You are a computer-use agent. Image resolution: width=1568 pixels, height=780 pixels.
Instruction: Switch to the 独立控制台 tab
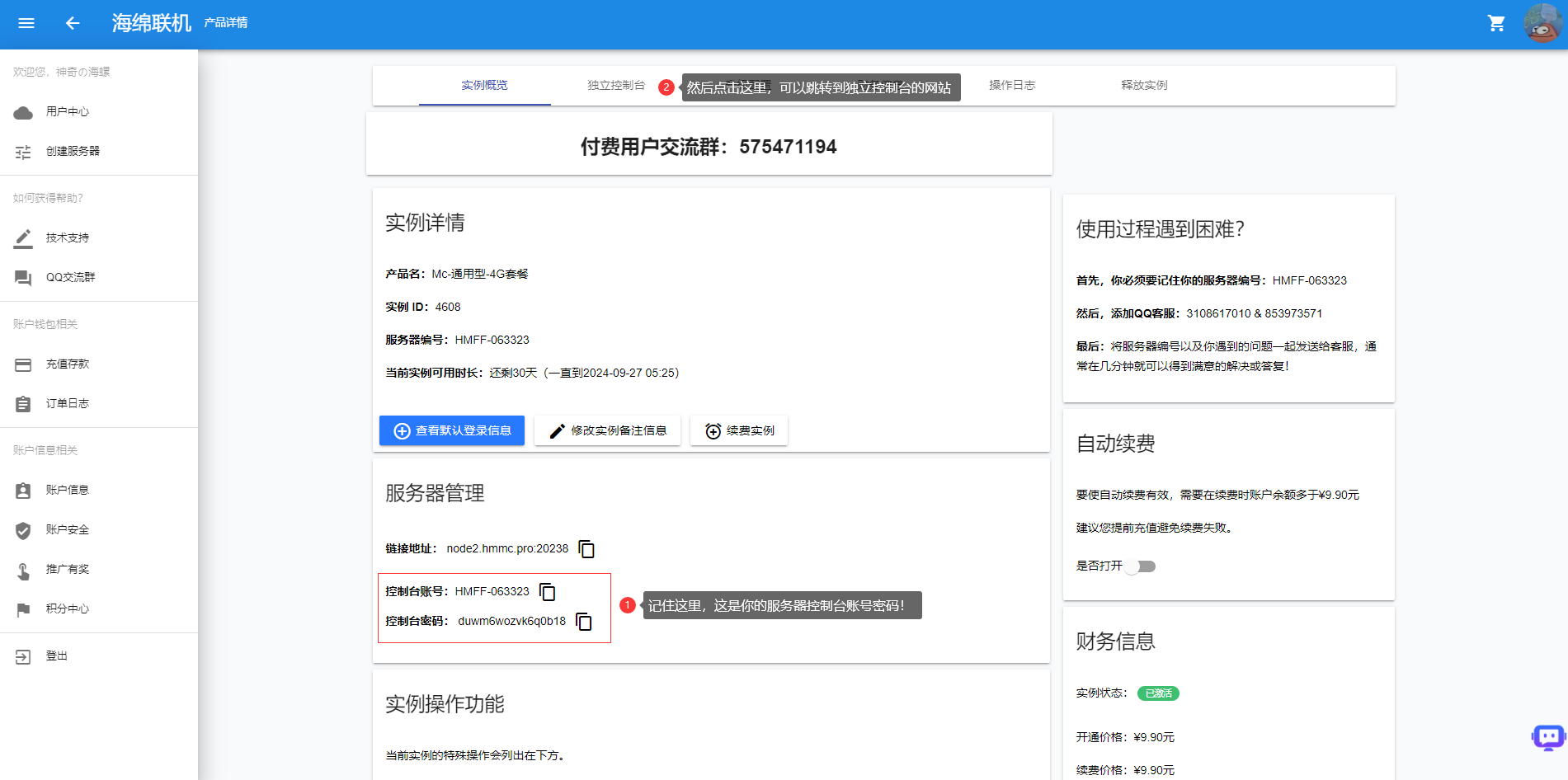615,85
